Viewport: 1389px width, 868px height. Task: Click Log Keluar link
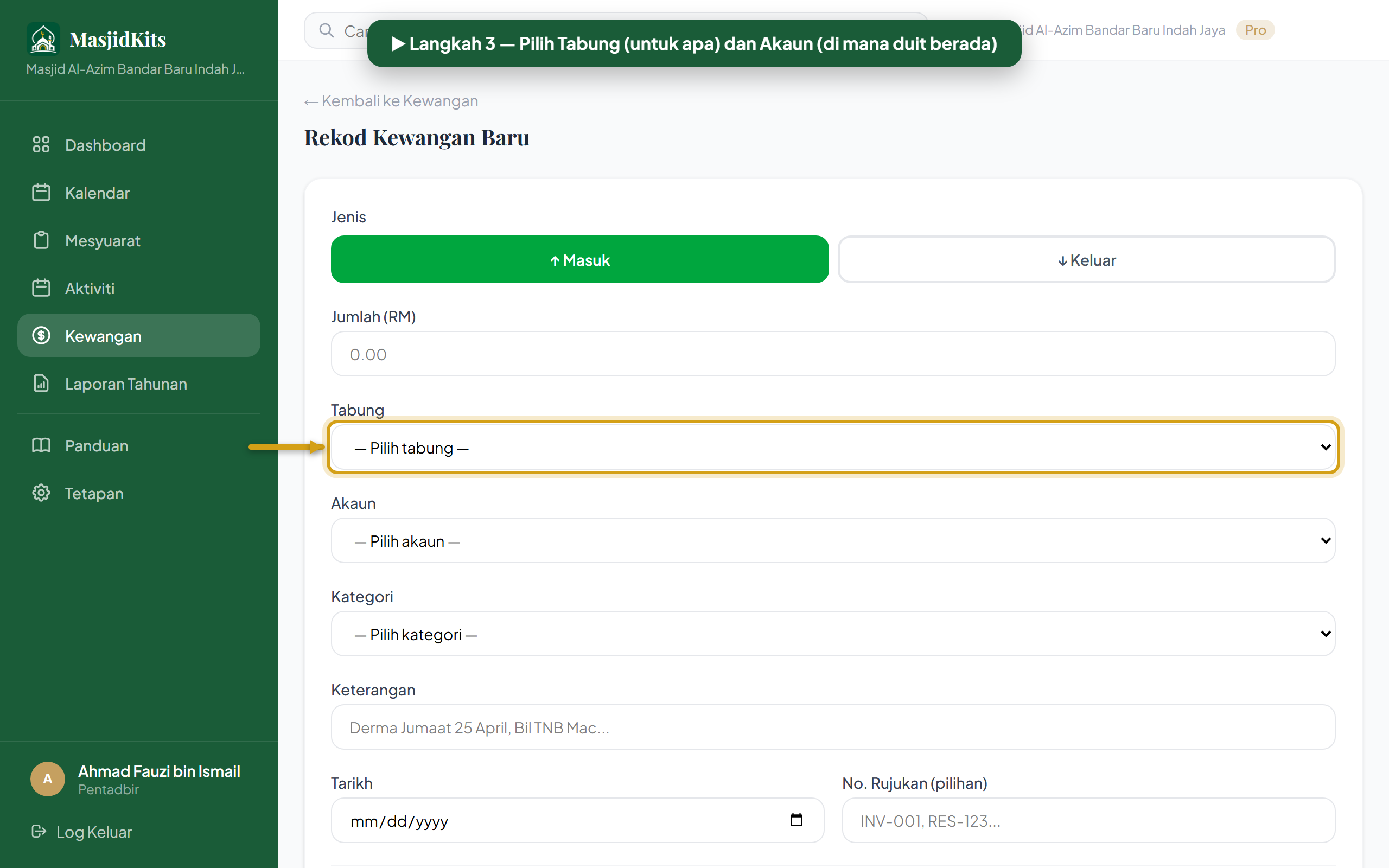point(81,831)
